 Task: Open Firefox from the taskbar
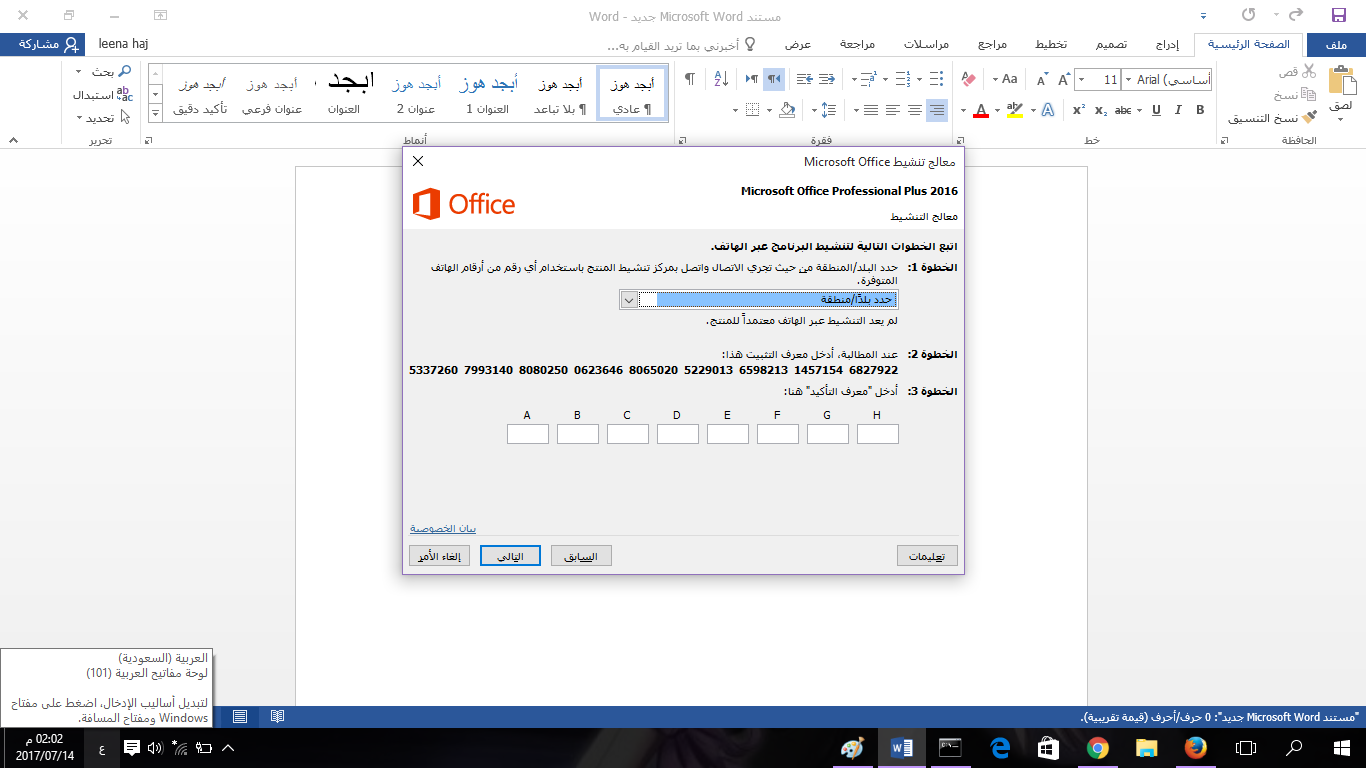(1195, 748)
